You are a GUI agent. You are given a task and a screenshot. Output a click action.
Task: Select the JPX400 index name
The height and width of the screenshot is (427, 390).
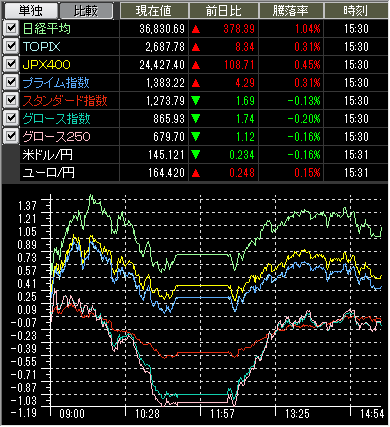tap(46, 65)
